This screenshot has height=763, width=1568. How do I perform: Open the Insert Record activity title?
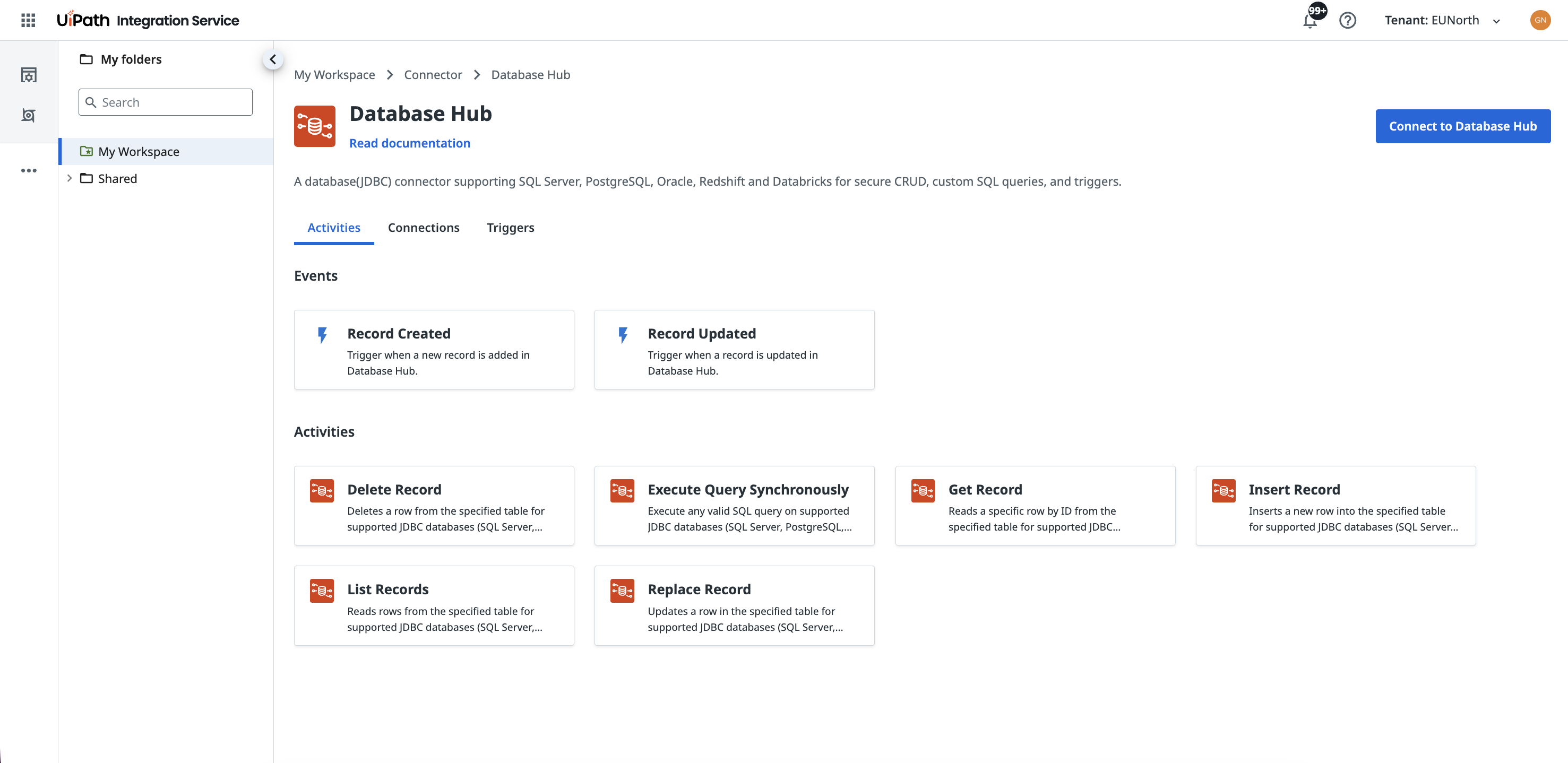pos(1294,489)
